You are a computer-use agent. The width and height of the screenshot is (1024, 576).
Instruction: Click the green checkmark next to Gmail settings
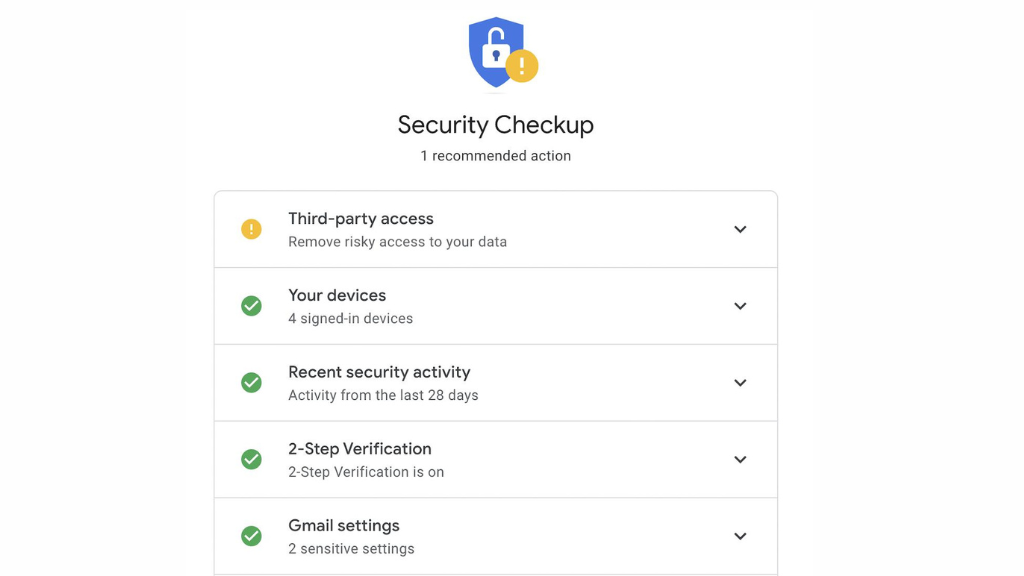pyautogui.click(x=251, y=536)
